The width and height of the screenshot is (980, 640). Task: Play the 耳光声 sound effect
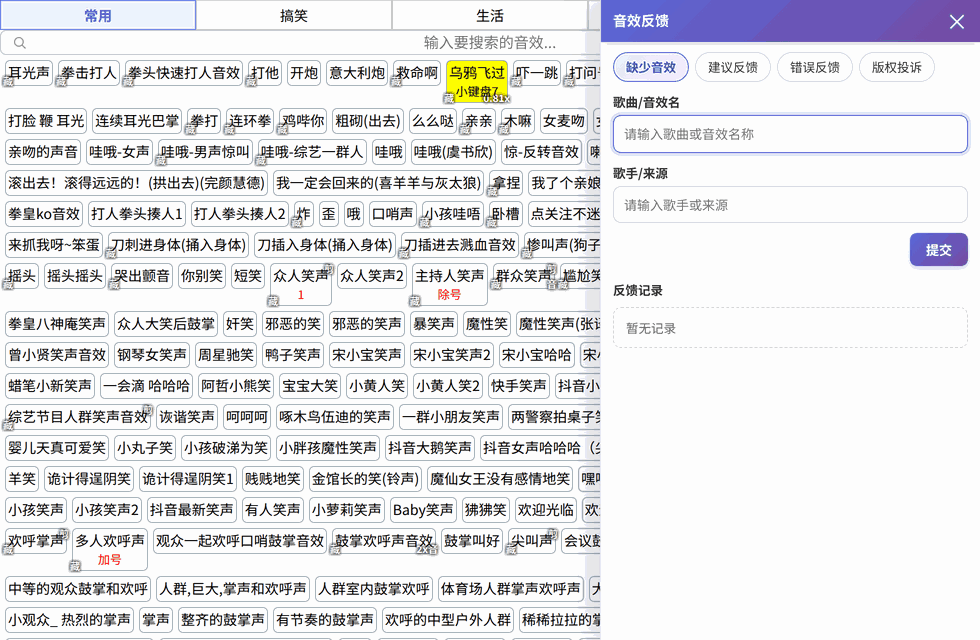pos(29,73)
